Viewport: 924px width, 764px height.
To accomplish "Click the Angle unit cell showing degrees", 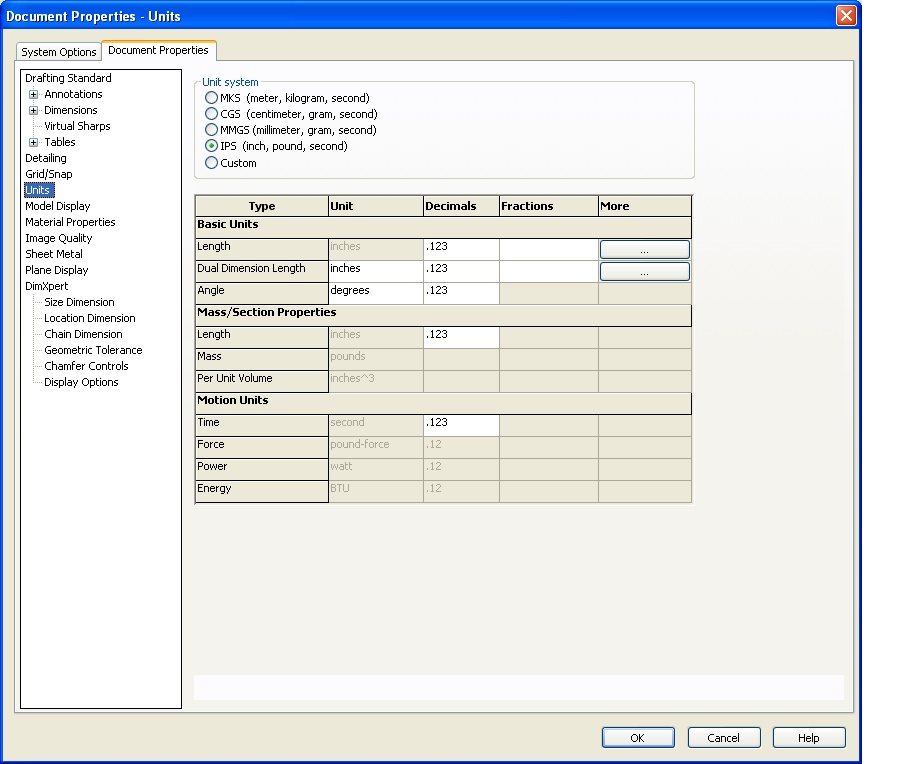I will click(376, 293).
